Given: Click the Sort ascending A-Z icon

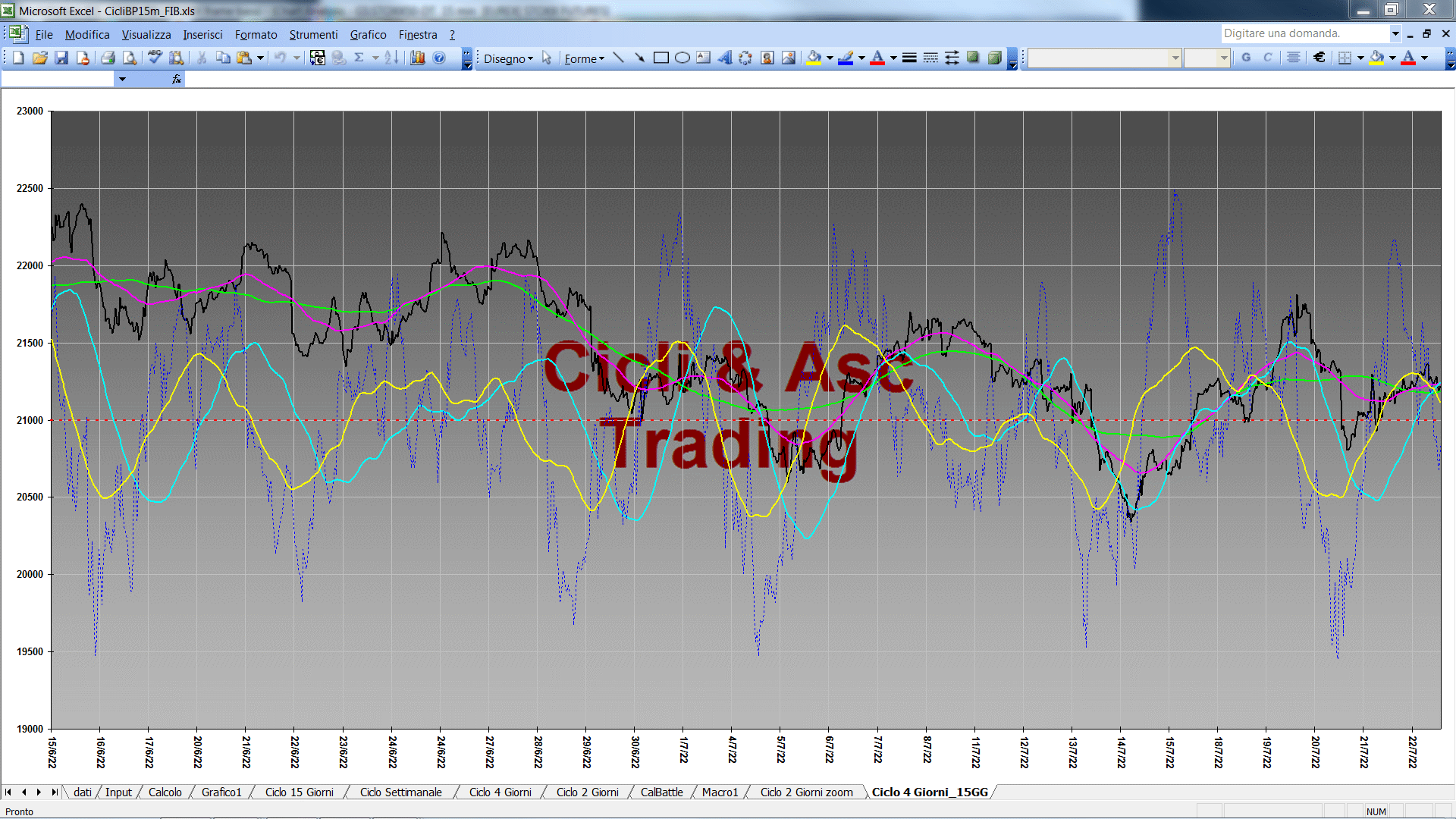Looking at the screenshot, I should (391, 58).
